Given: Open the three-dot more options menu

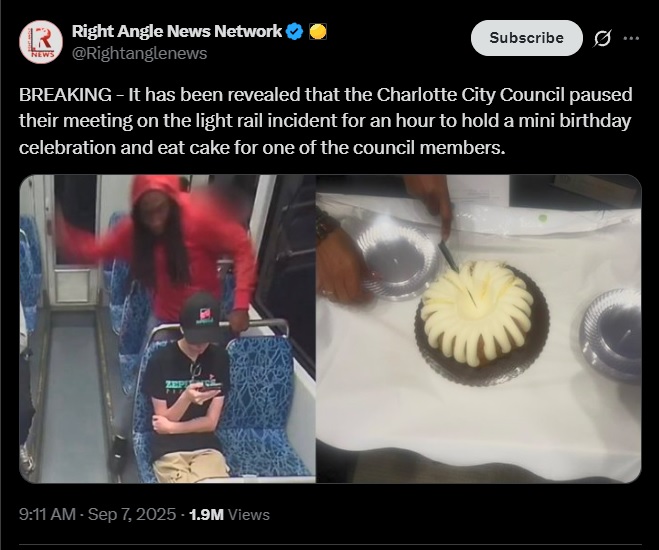Looking at the screenshot, I should (631, 38).
